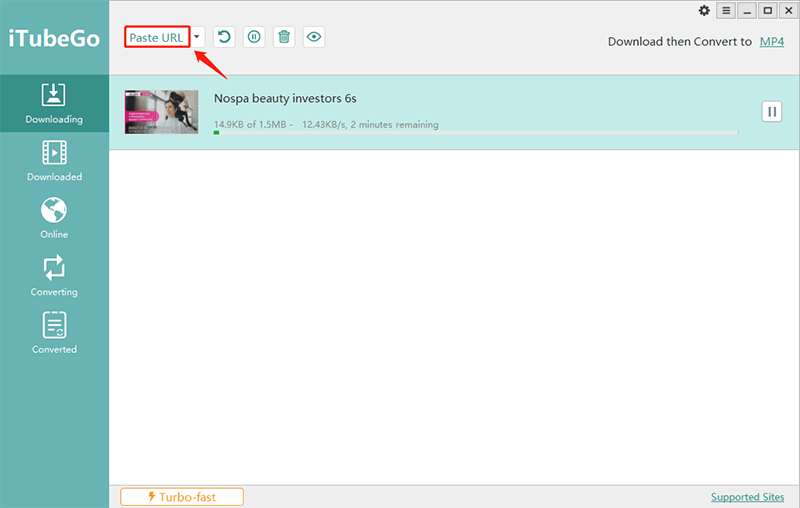
Task: Click the Nospa beauty investors video thumbnail
Action: coord(161,112)
